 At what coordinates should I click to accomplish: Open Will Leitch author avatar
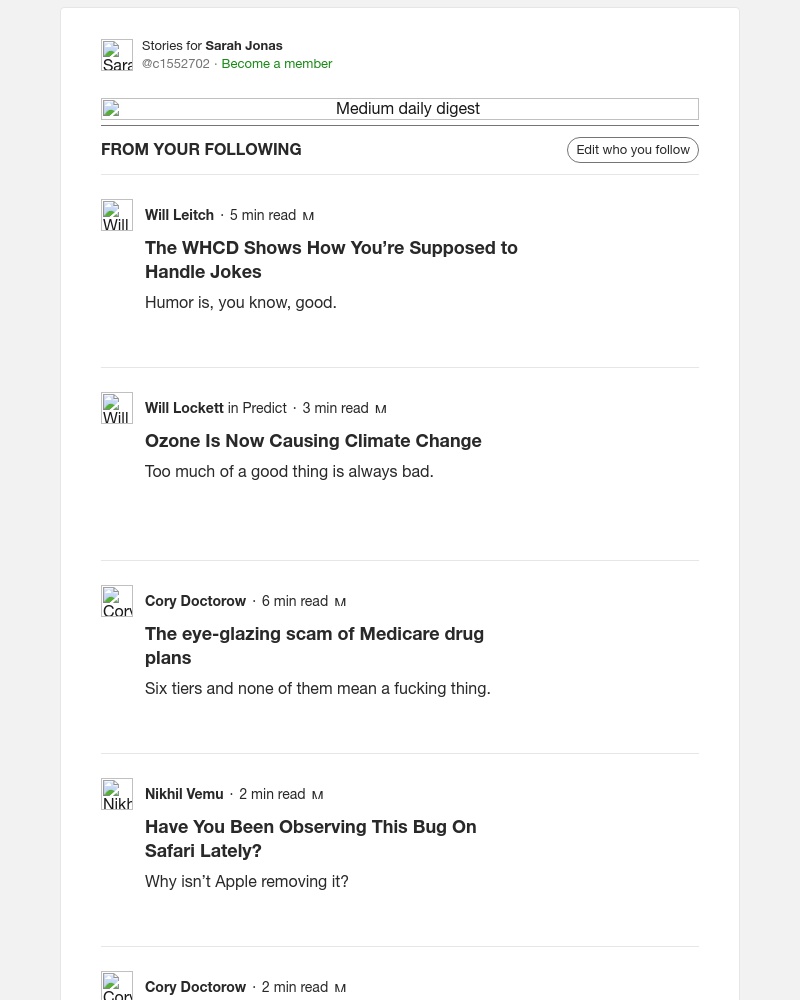[x=117, y=215]
